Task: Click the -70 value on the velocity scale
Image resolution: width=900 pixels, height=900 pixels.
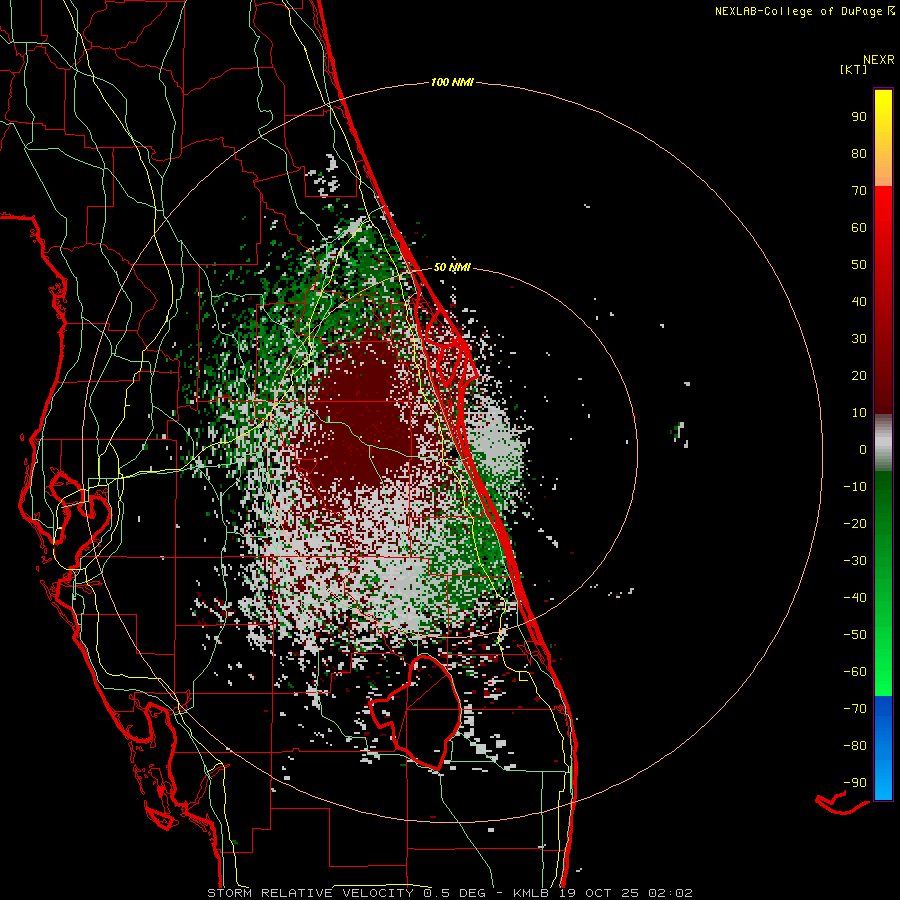Action: pyautogui.click(x=855, y=709)
